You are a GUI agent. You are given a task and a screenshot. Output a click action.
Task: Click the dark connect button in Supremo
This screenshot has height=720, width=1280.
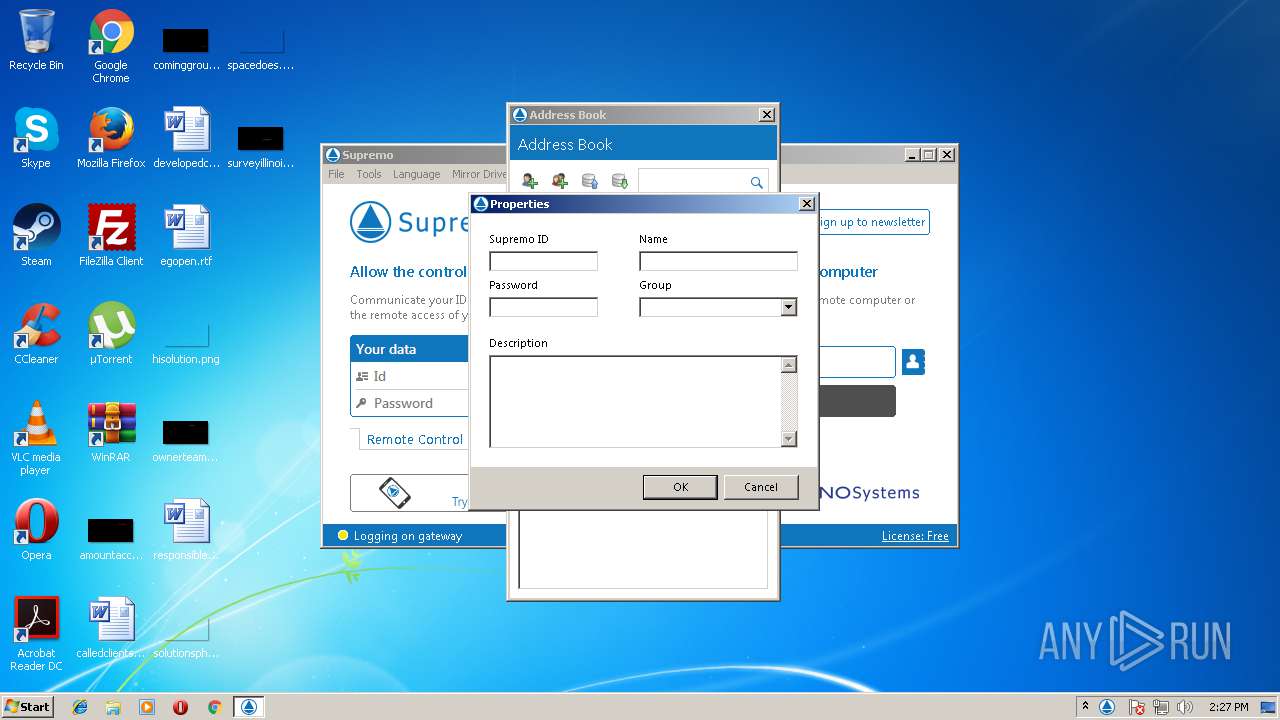pos(856,401)
